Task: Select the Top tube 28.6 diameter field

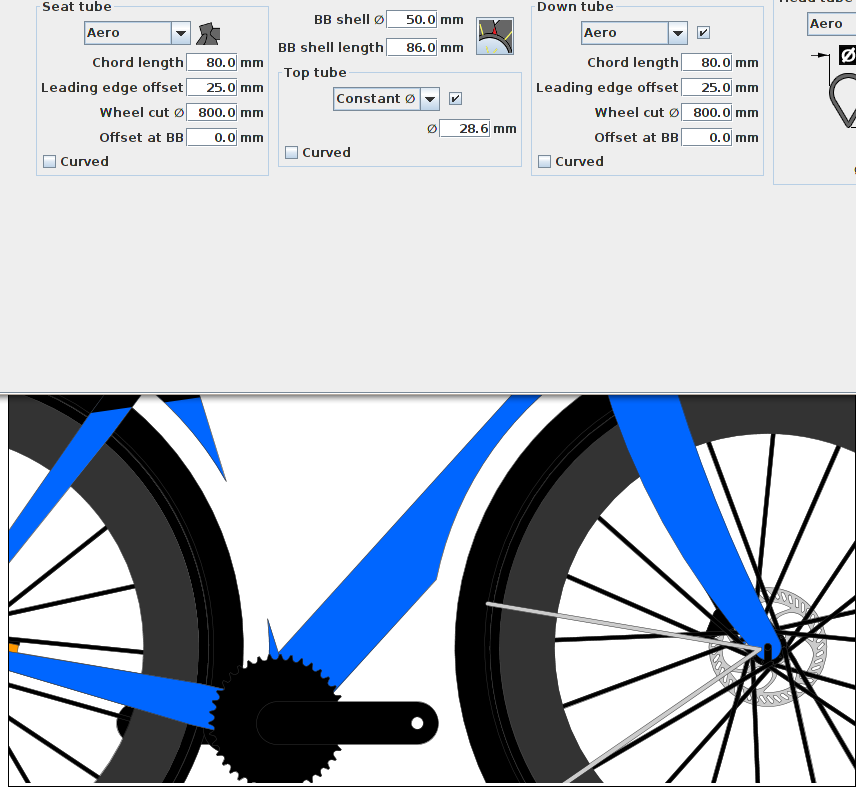Action: point(465,129)
